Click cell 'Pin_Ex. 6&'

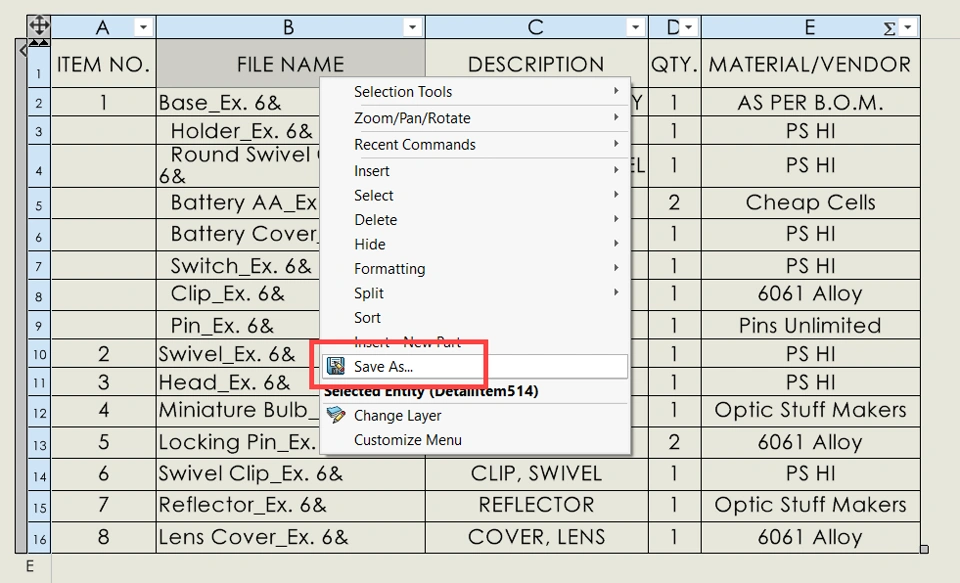[x=239, y=325]
